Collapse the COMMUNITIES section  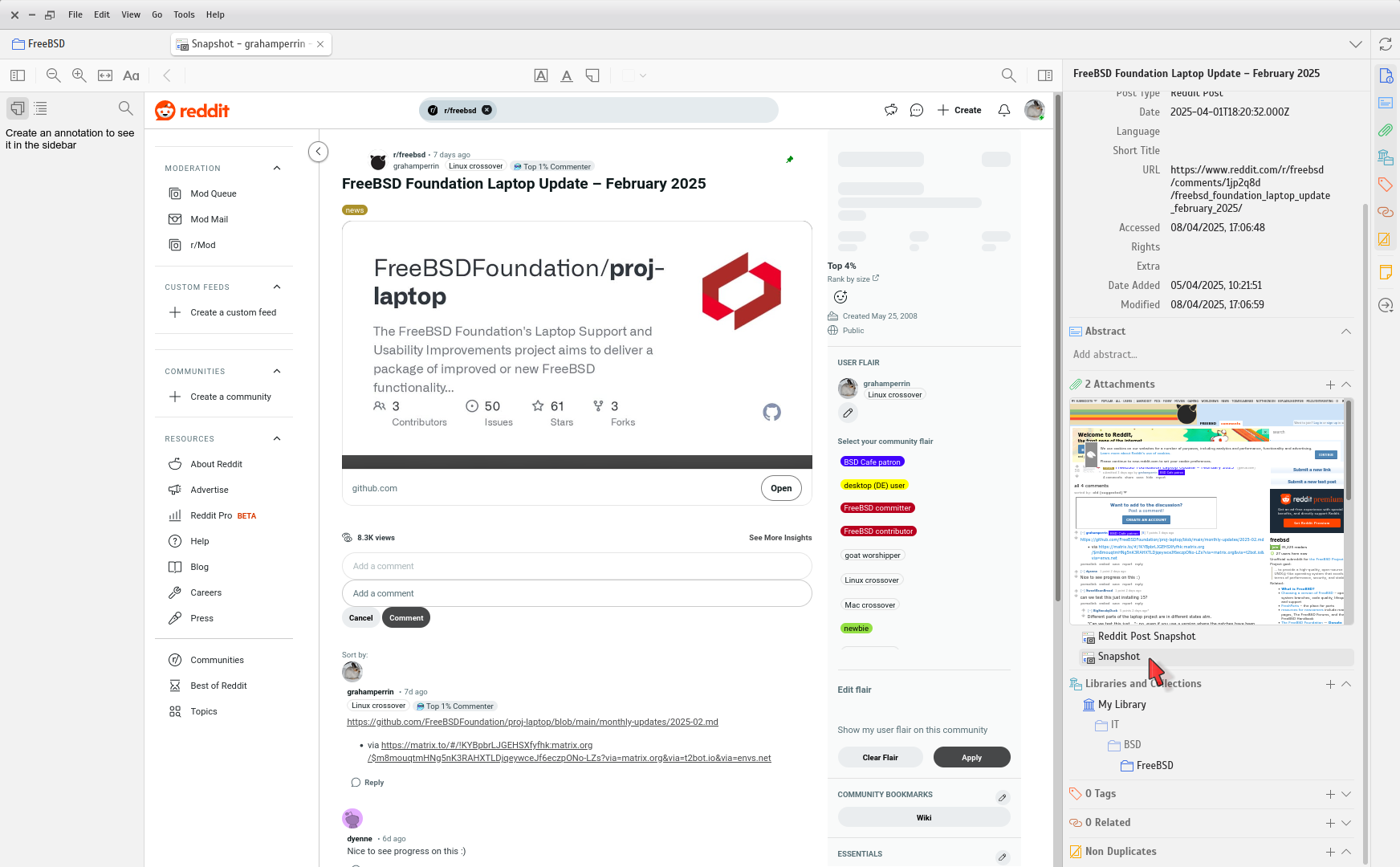pos(277,371)
